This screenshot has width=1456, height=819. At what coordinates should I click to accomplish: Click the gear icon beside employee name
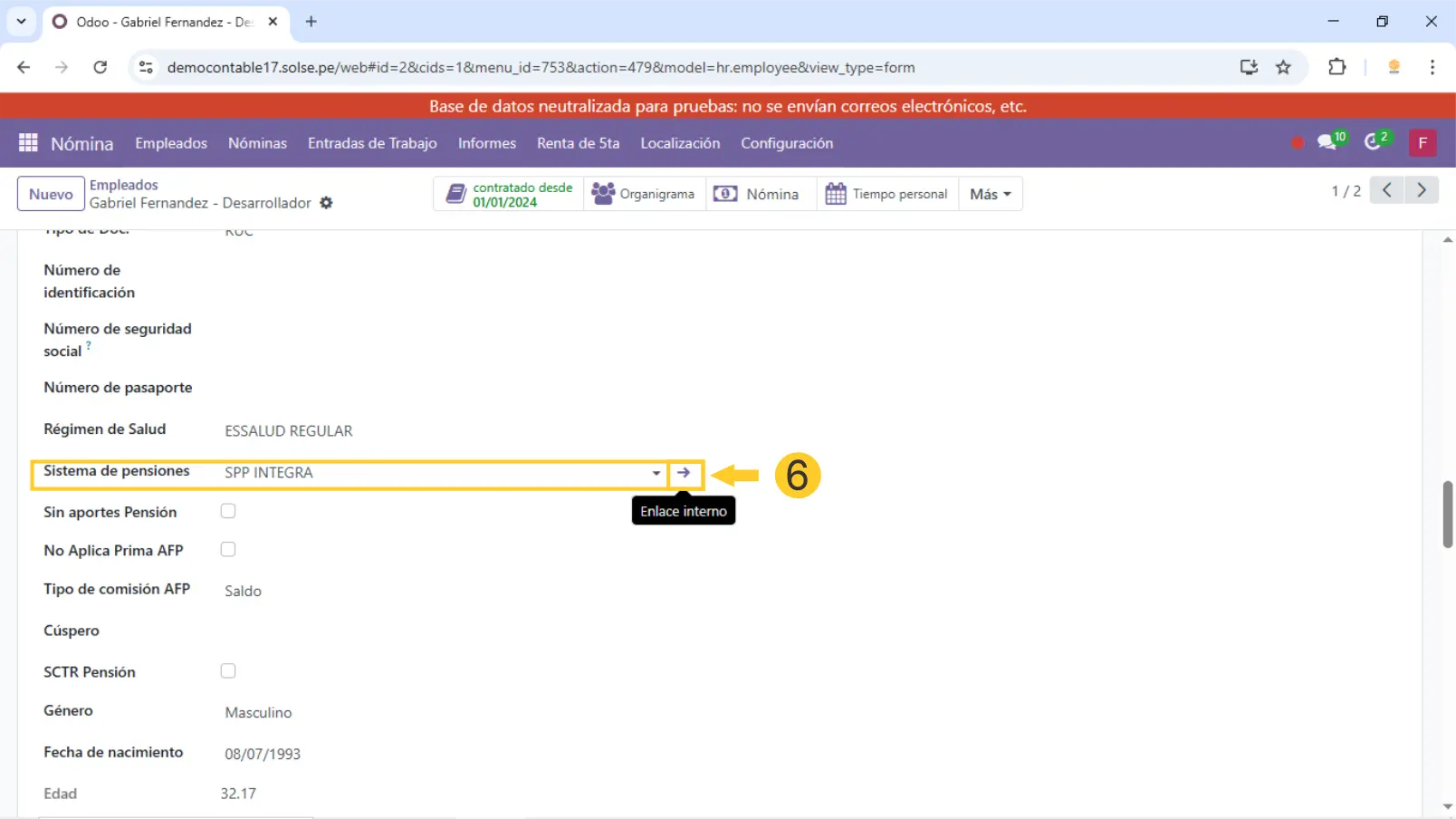[326, 203]
